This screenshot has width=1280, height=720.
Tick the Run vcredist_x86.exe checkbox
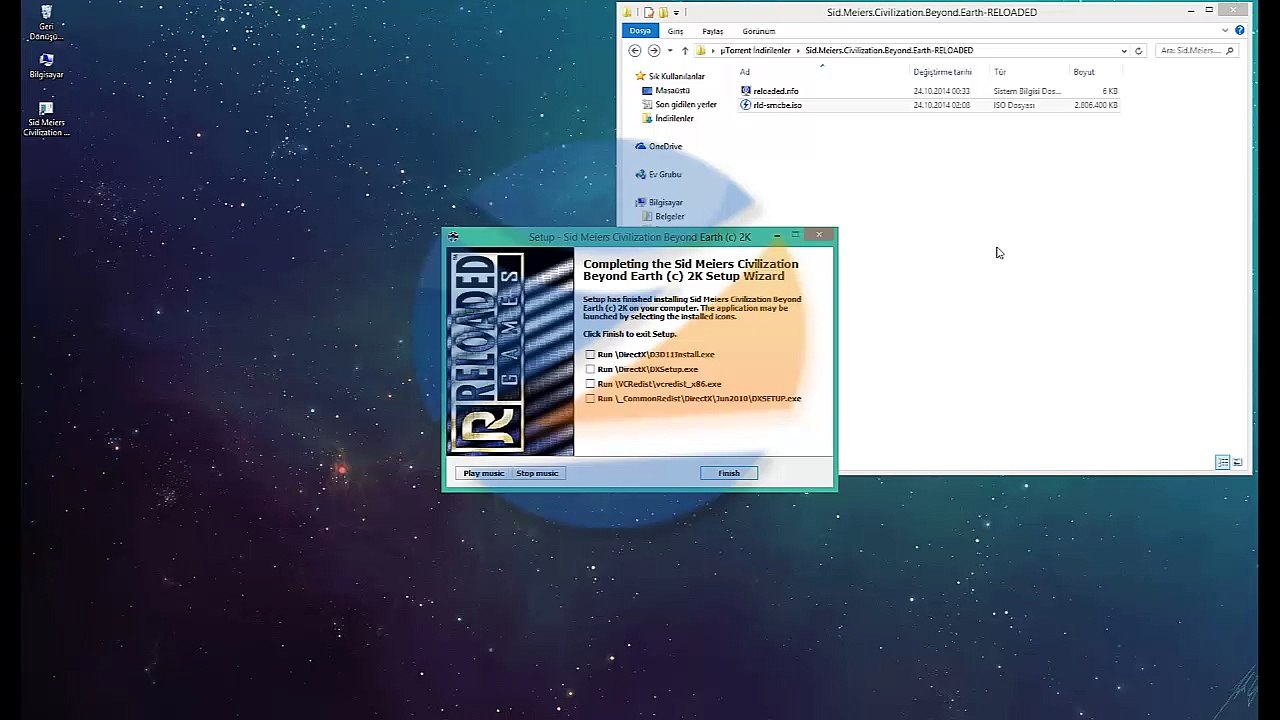tap(590, 384)
